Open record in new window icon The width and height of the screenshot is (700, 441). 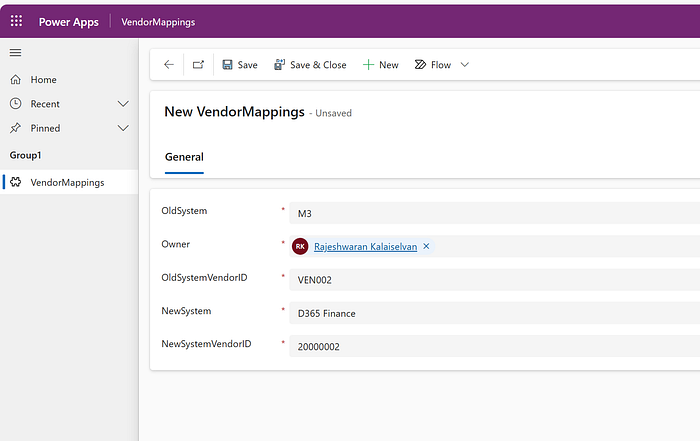point(198,65)
